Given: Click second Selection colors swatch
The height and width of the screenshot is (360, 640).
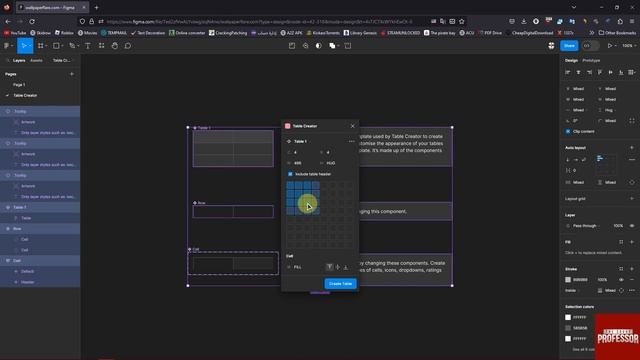Looking at the screenshot, I should click(568, 328).
